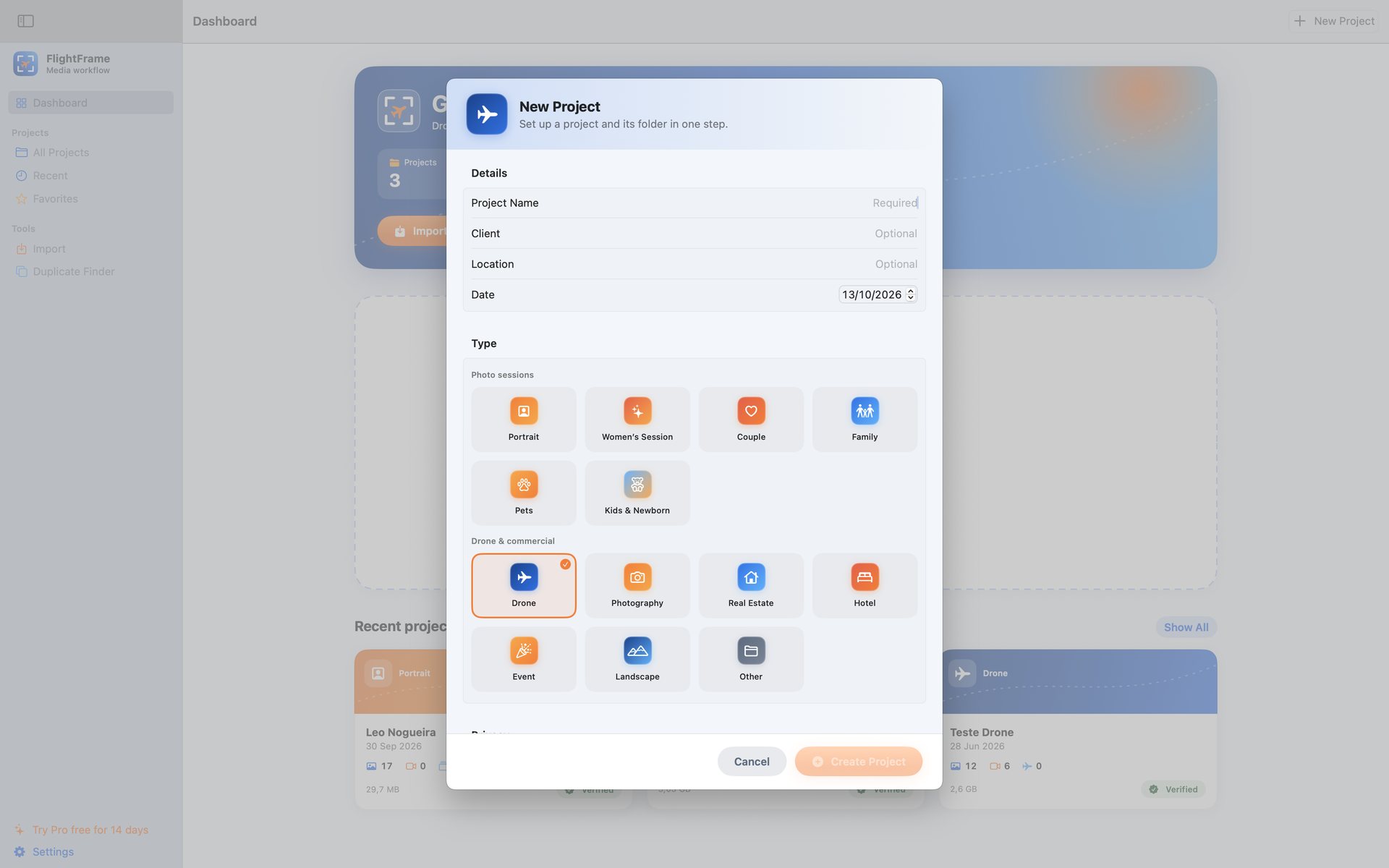Click the Projects count tile
This screenshot has height=868, width=1389.
click(412, 174)
